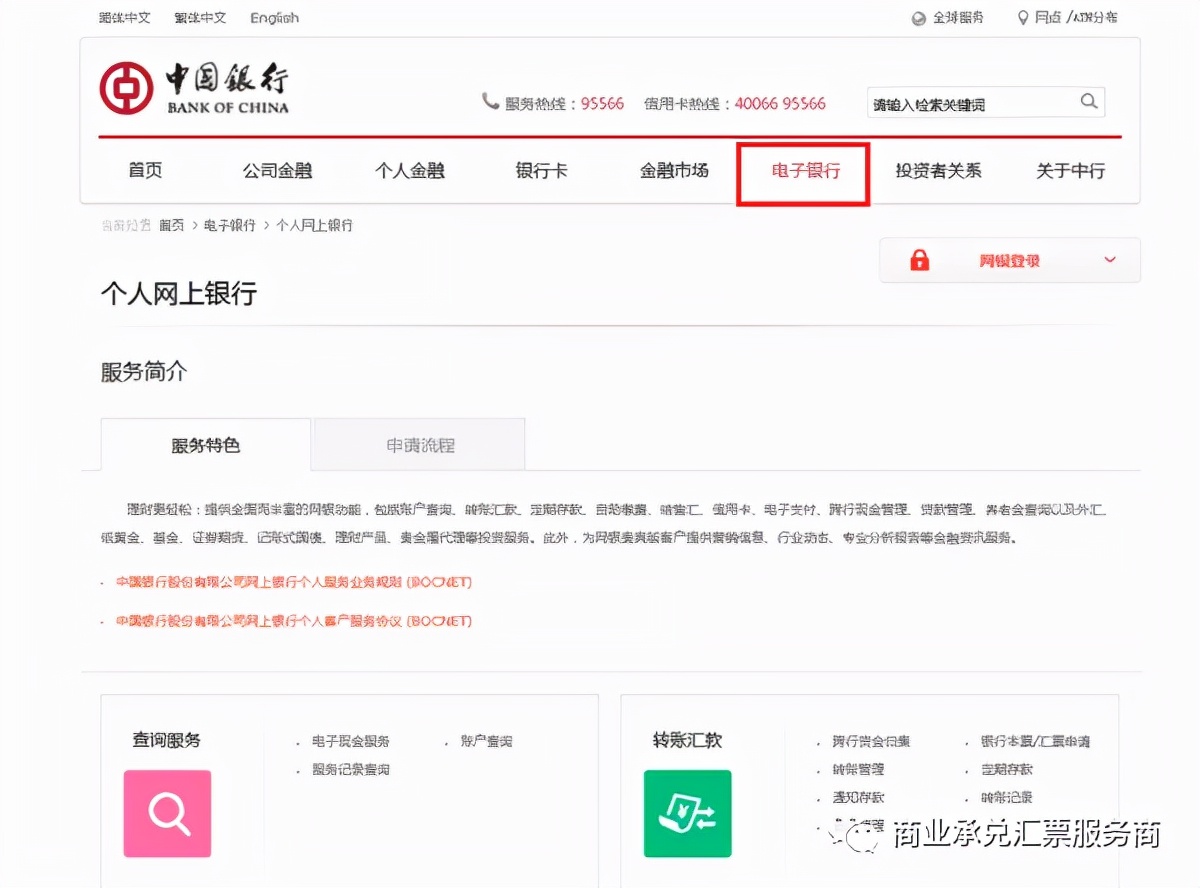
Task: Click the phone icon beside 服务热线
Action: point(489,102)
